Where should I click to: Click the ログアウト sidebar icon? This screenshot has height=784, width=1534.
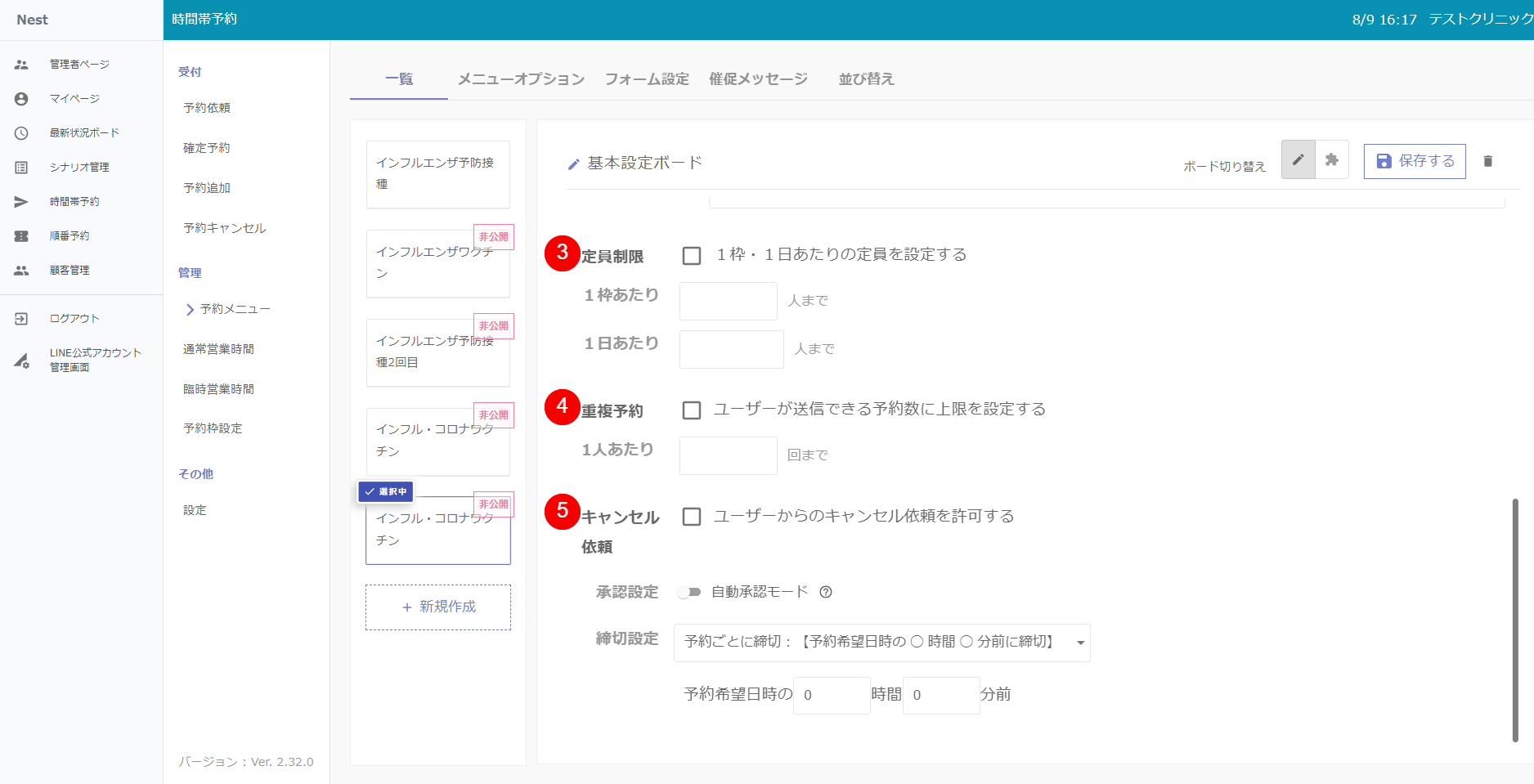coord(21,319)
